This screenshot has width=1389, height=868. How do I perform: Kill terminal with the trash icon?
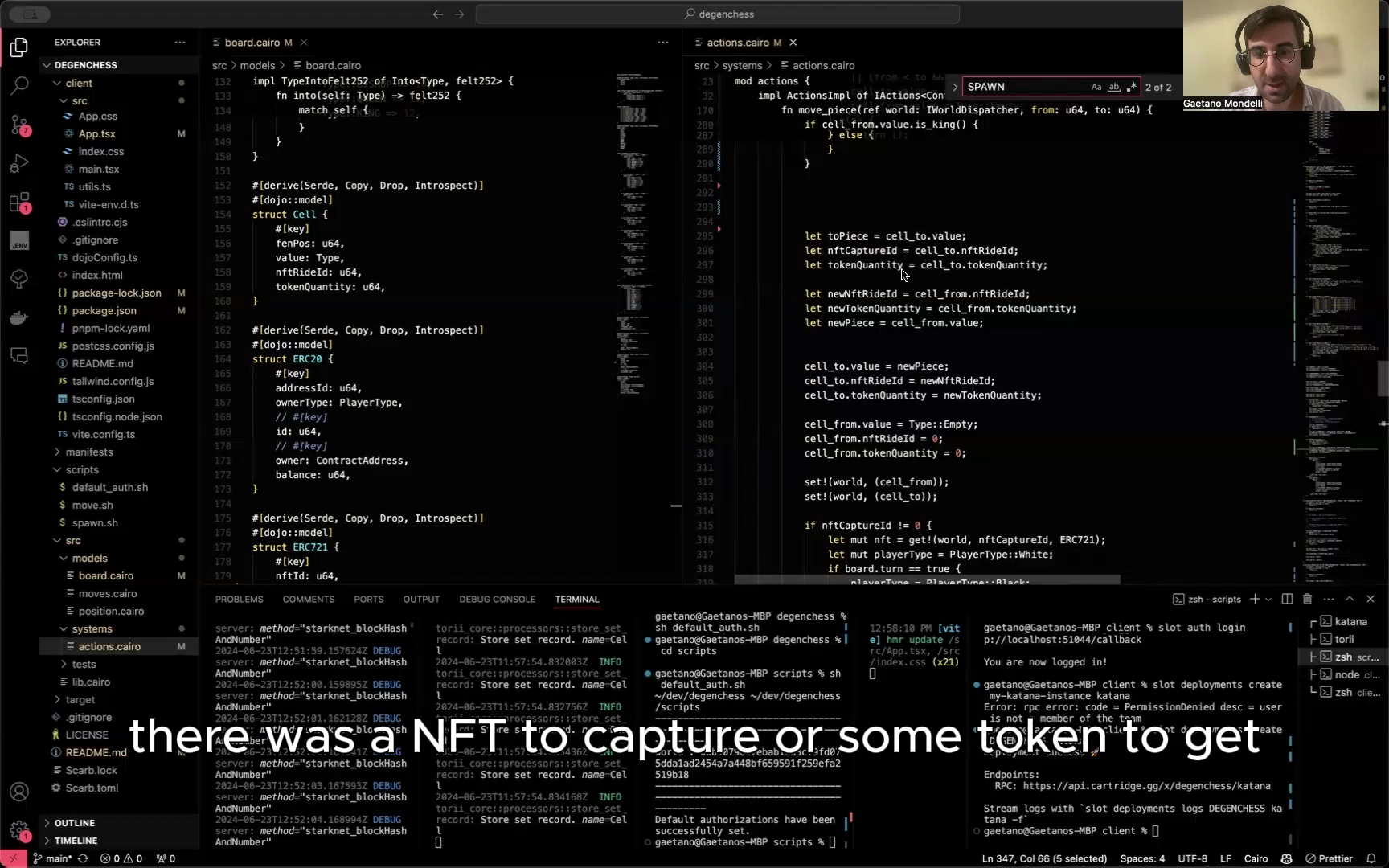(1307, 599)
